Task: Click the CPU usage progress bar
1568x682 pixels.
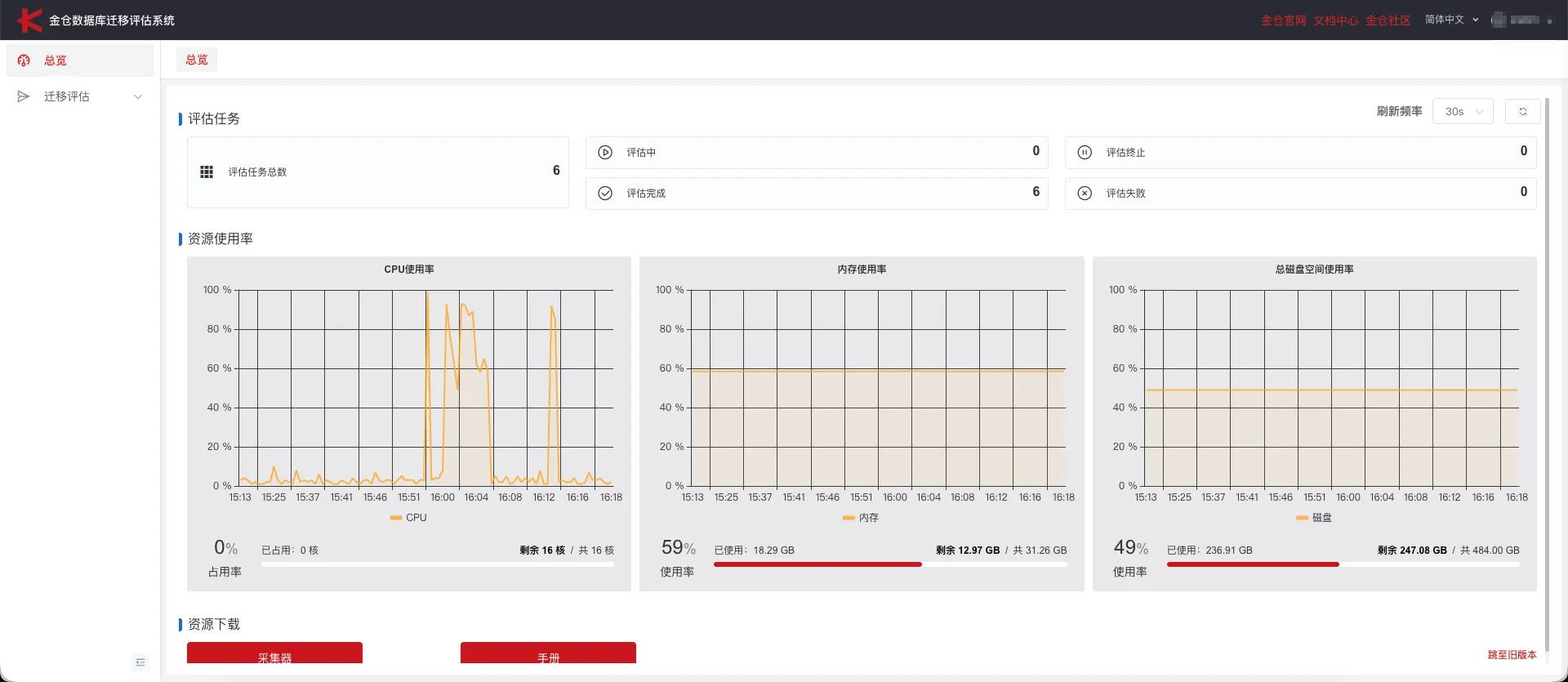Action: pos(438,564)
